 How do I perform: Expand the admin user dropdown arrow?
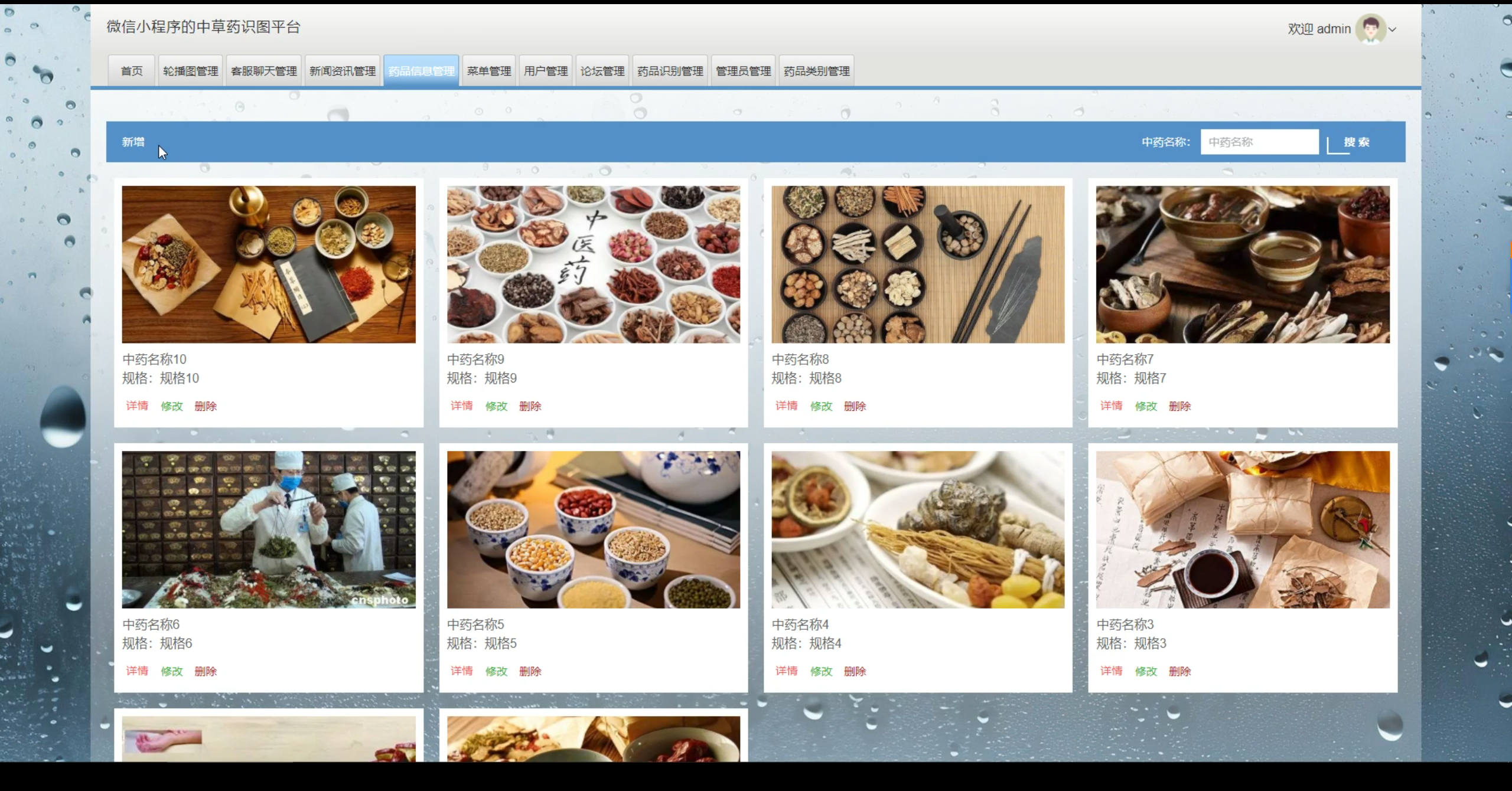1392,30
